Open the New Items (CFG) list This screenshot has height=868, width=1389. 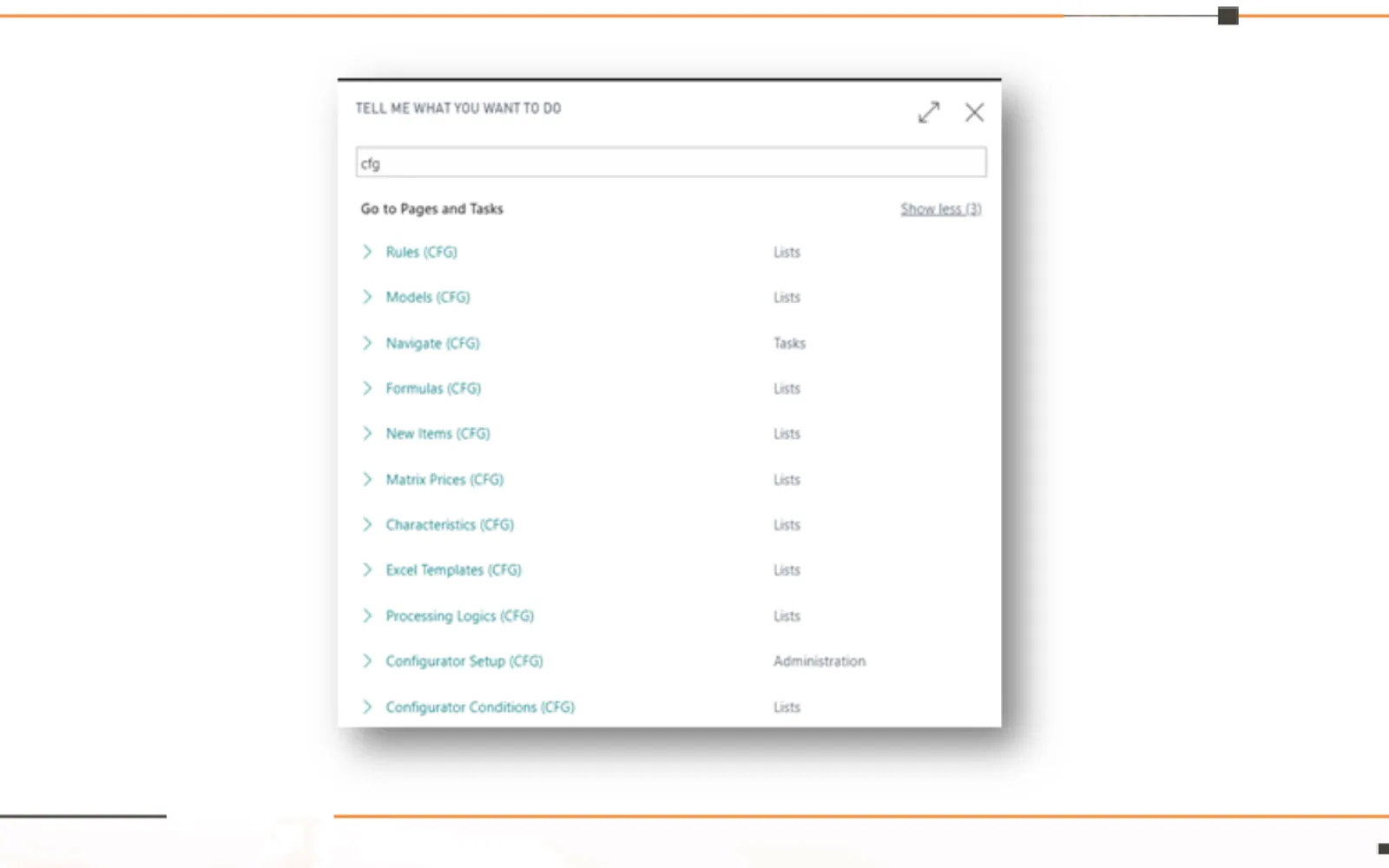[438, 433]
